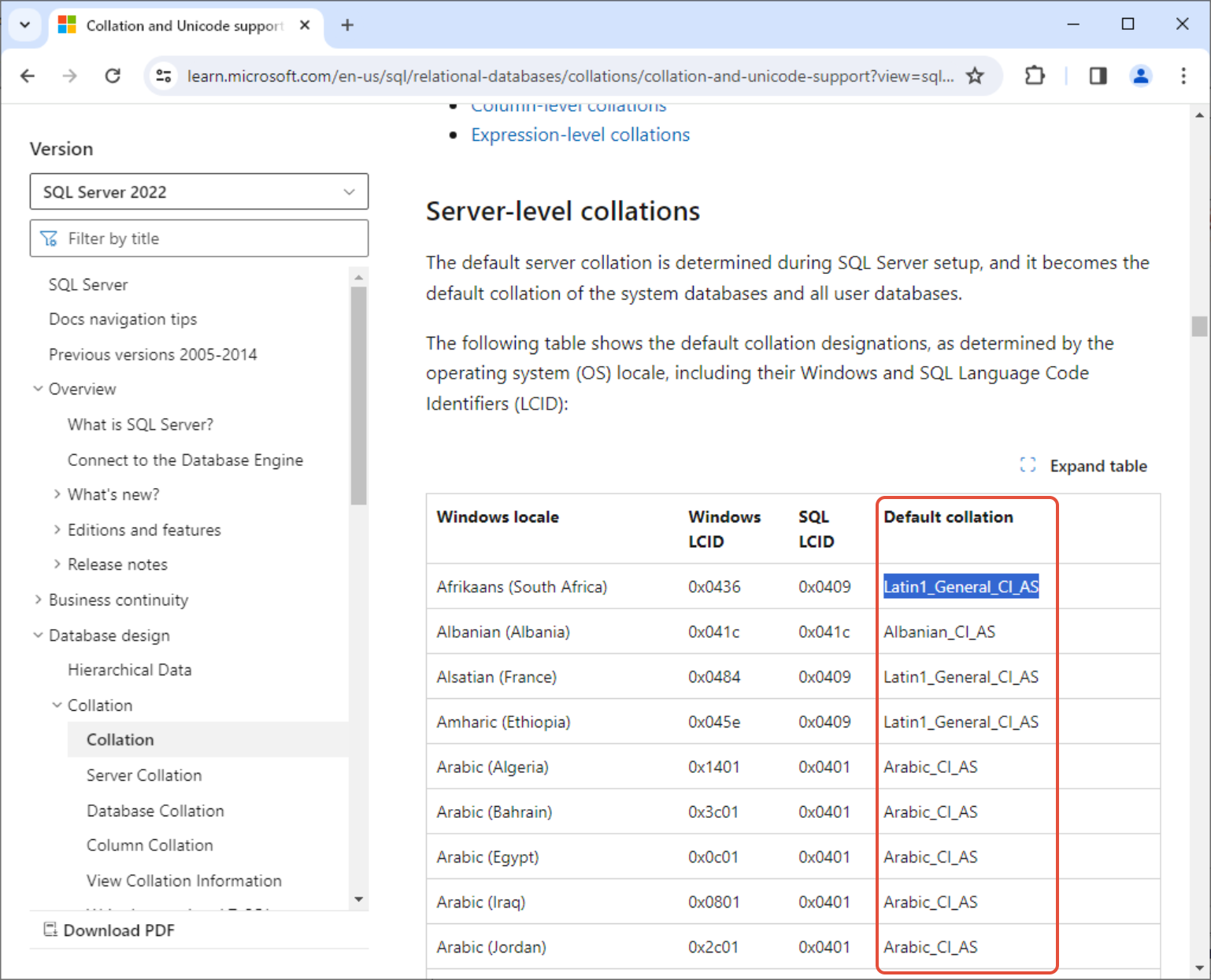The width and height of the screenshot is (1211, 980).
Task: Close the Collation and Unicode support tab
Action: pos(305,25)
